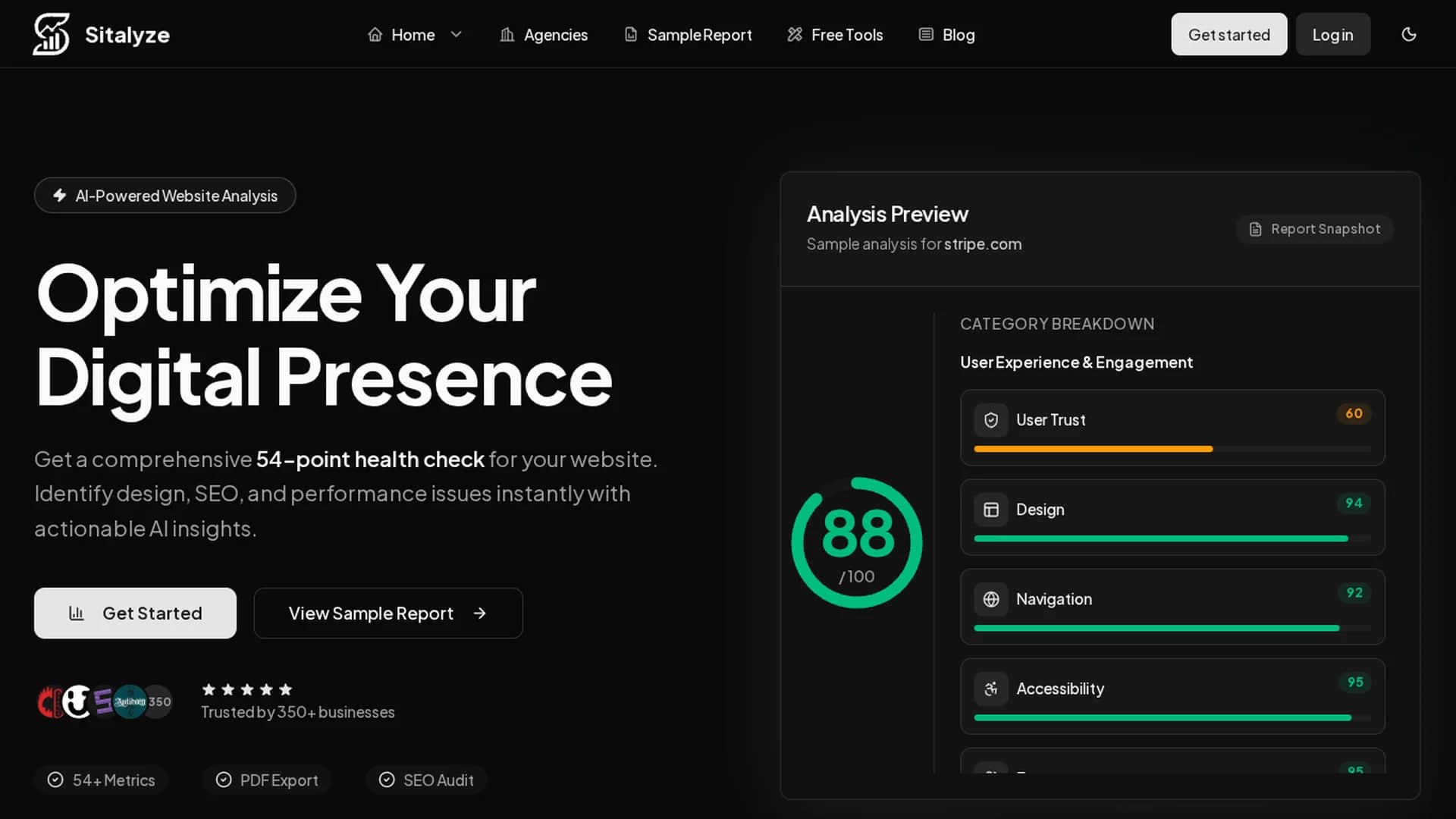The width and height of the screenshot is (1456, 819).
Task: Click the Accessibility wheelchair icon
Action: point(991,689)
